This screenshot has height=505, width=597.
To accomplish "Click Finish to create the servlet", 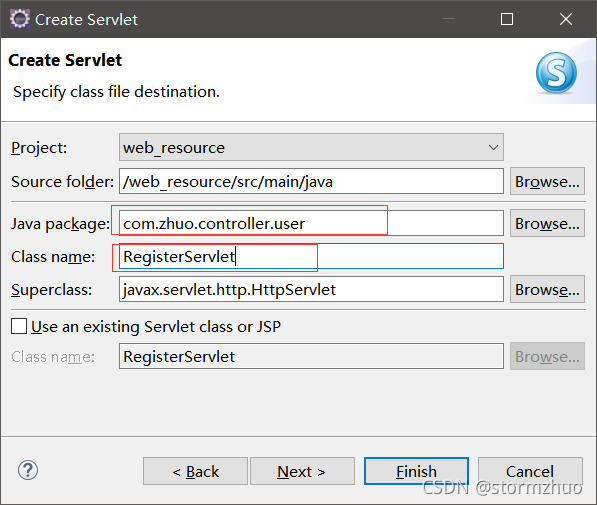I will tap(416, 471).
